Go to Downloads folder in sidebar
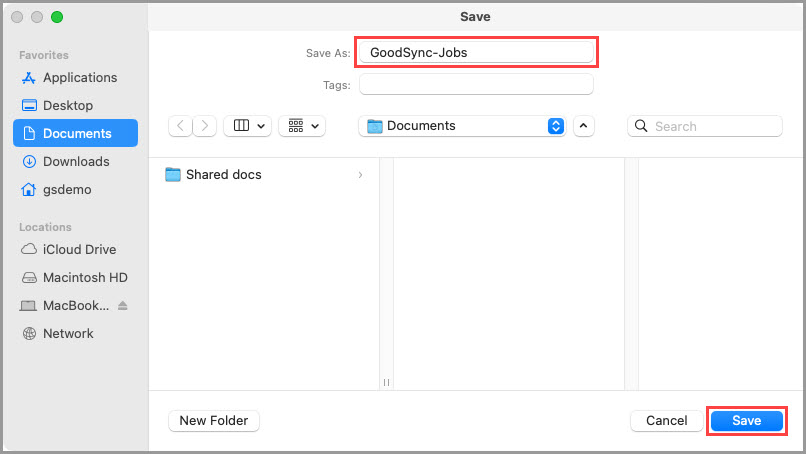 [x=75, y=161]
